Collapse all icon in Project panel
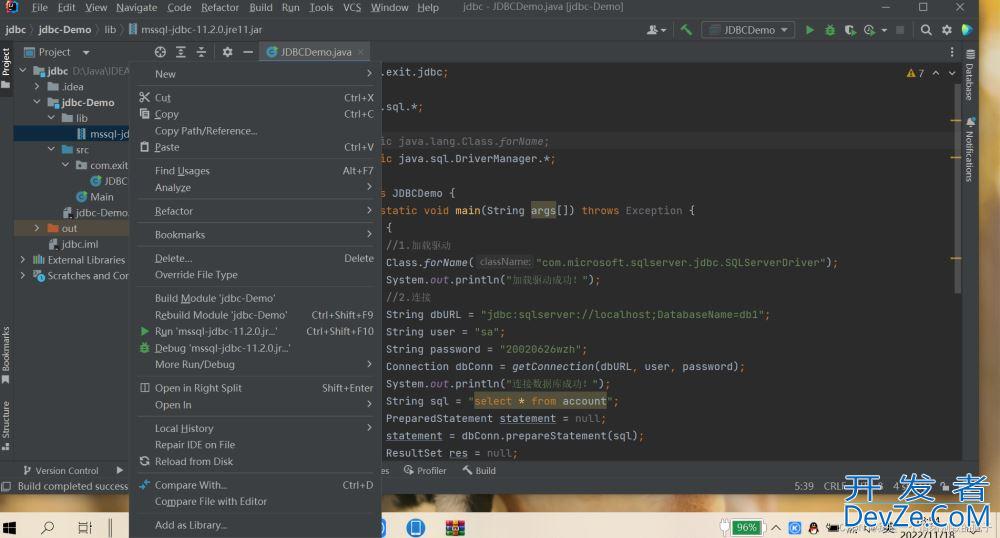 pos(201,52)
